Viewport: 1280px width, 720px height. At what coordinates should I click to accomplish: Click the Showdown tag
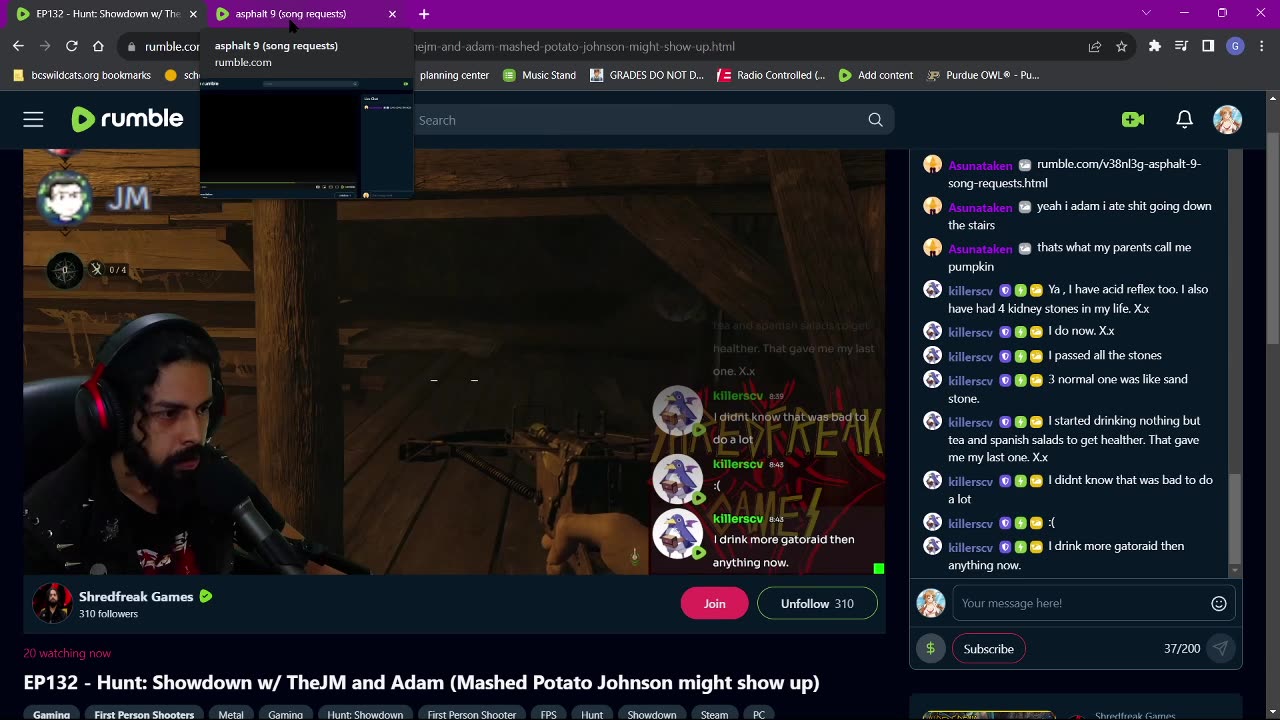coord(652,714)
